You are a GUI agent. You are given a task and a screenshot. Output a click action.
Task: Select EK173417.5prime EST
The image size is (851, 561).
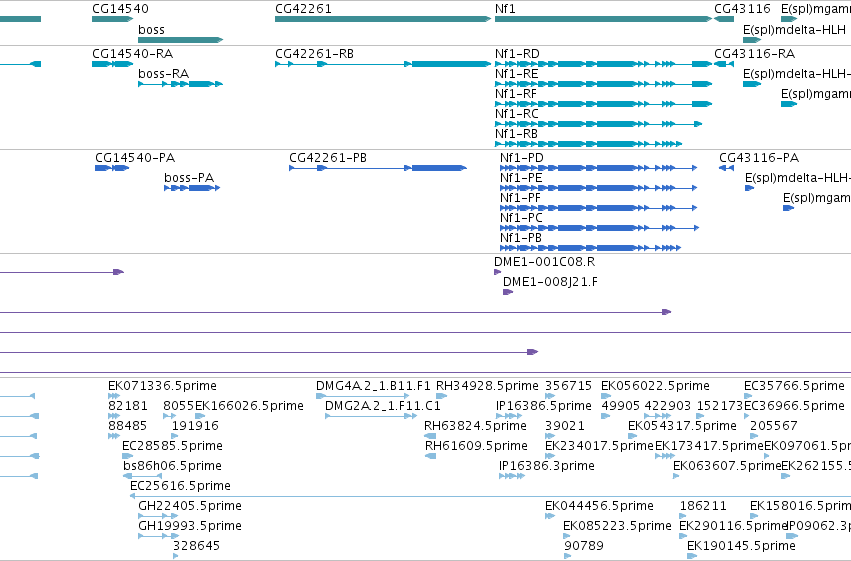[665, 456]
